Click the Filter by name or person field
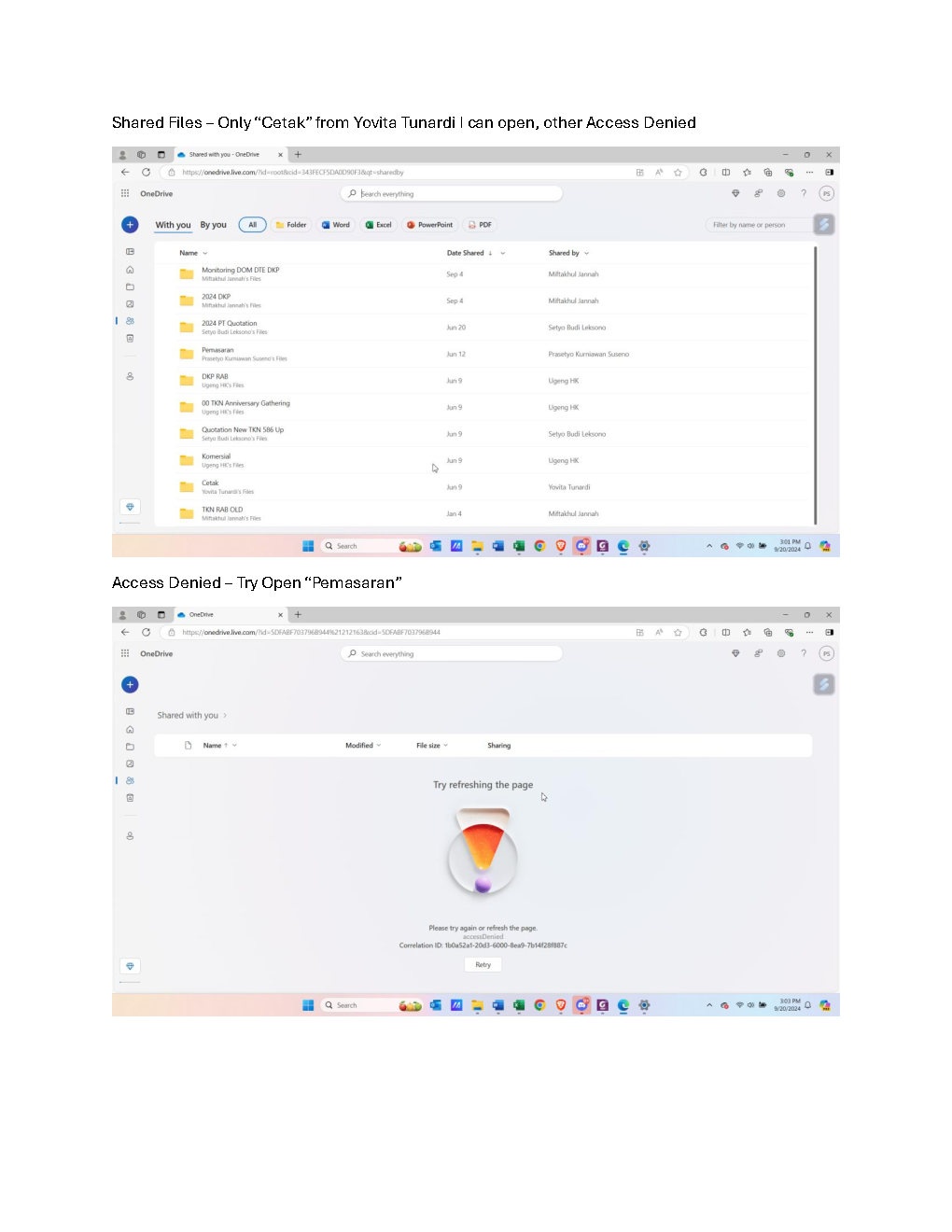Screen dimensions: 952x1232 point(759,225)
